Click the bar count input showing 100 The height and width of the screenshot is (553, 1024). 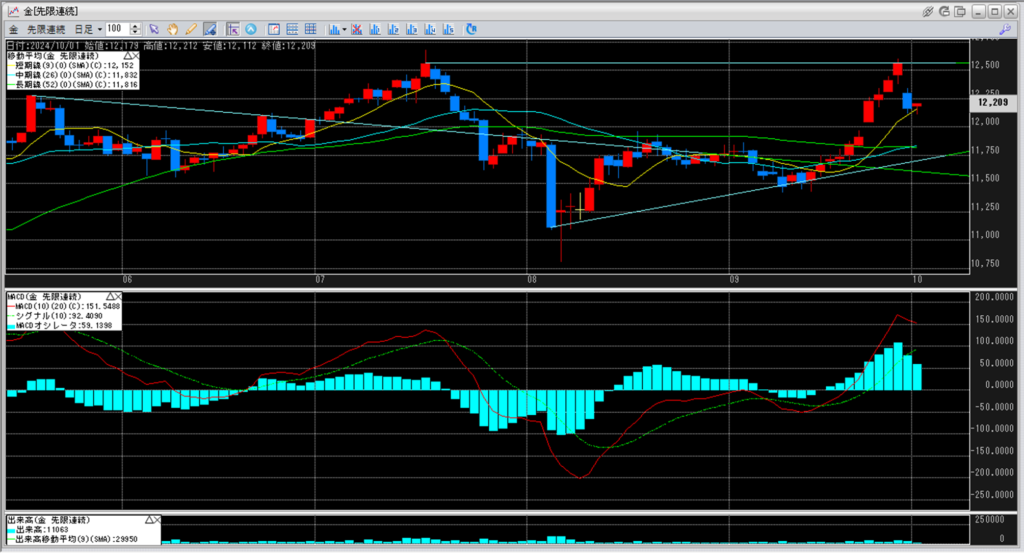[118, 29]
